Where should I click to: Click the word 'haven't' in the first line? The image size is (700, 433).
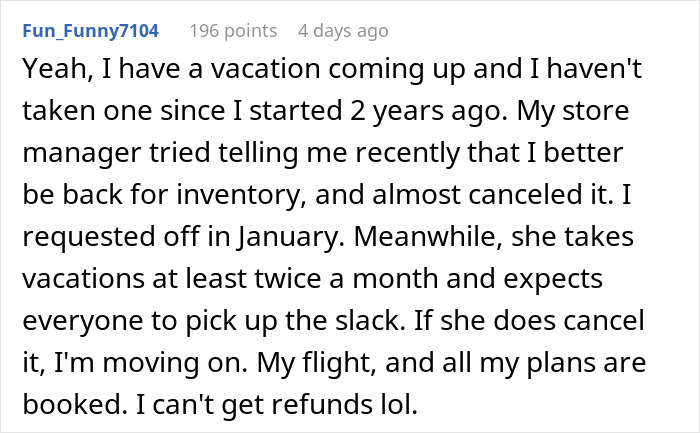coord(594,69)
